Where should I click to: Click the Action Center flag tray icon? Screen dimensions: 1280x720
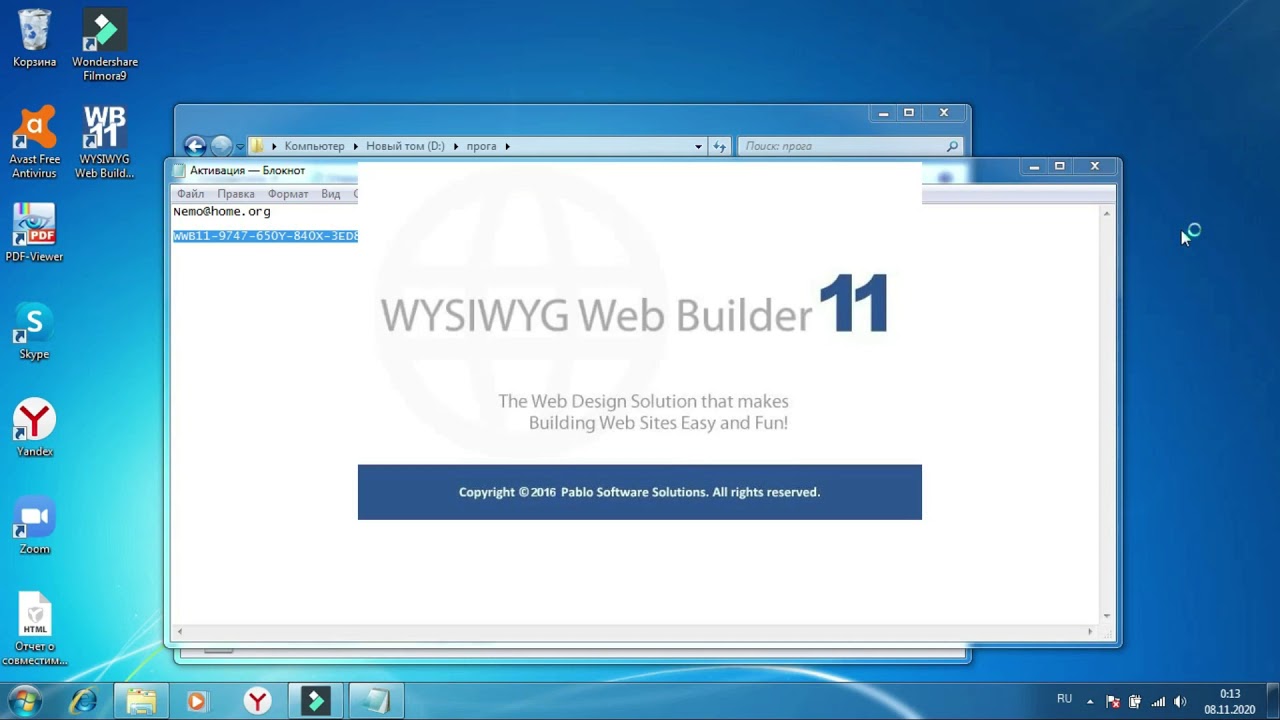(x=1113, y=702)
